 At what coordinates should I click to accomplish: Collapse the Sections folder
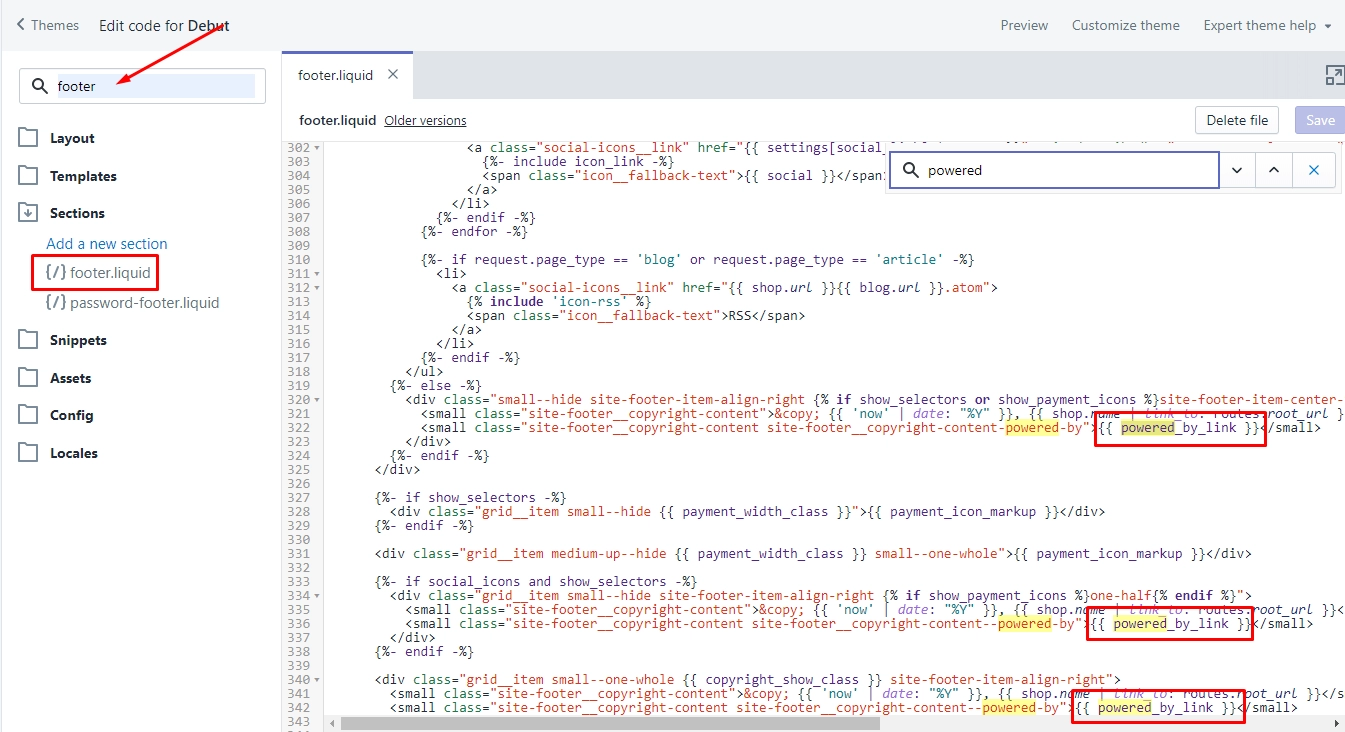[77, 213]
